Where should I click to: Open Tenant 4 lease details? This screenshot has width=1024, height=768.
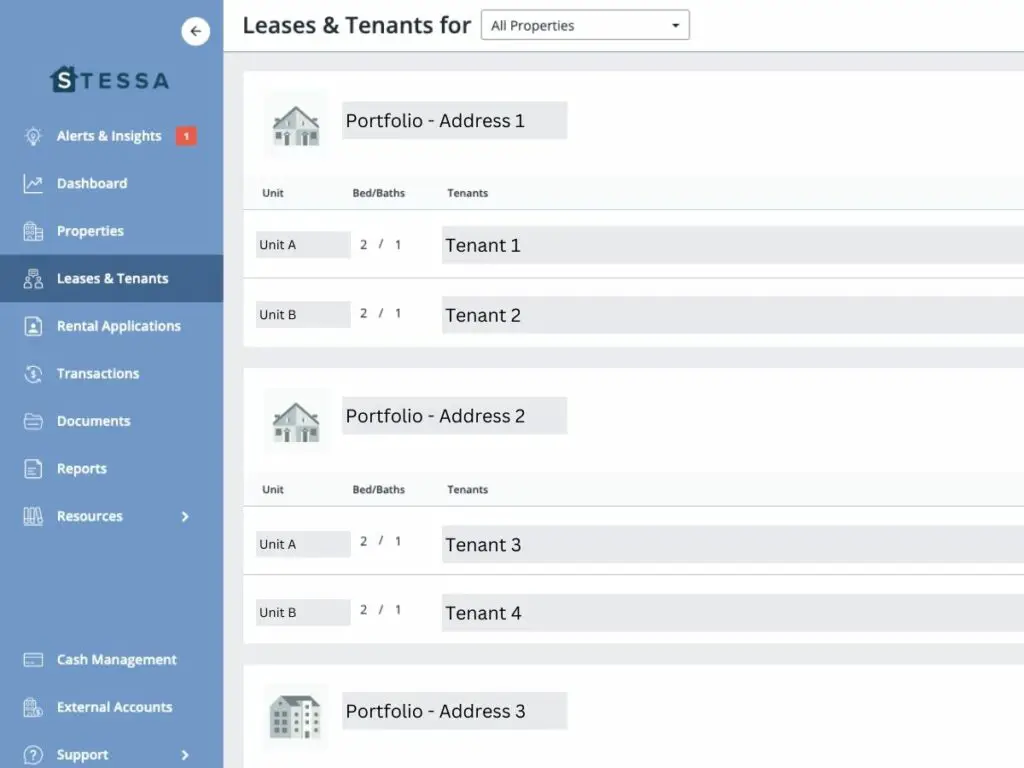pyautogui.click(x=733, y=613)
